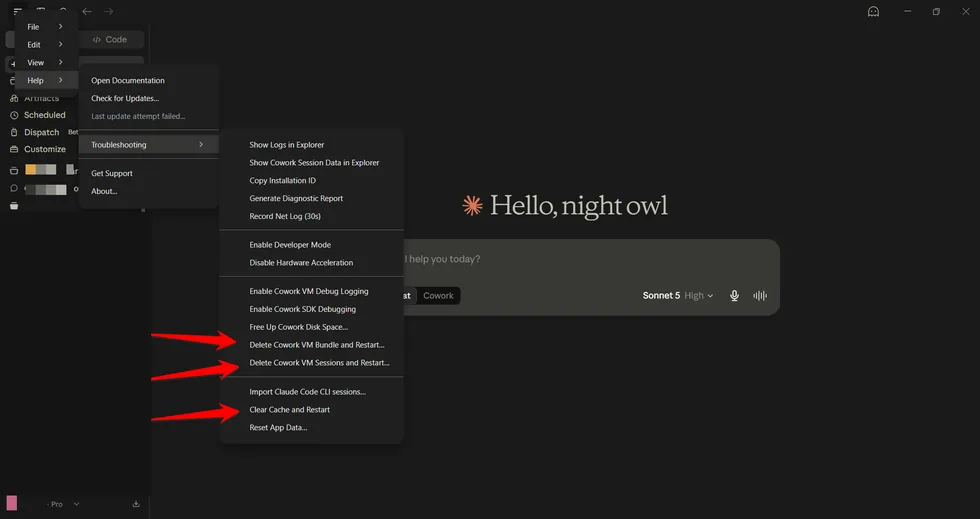Click the 'Last update attempt failed...' text
980x519 pixels.
[x=138, y=116]
